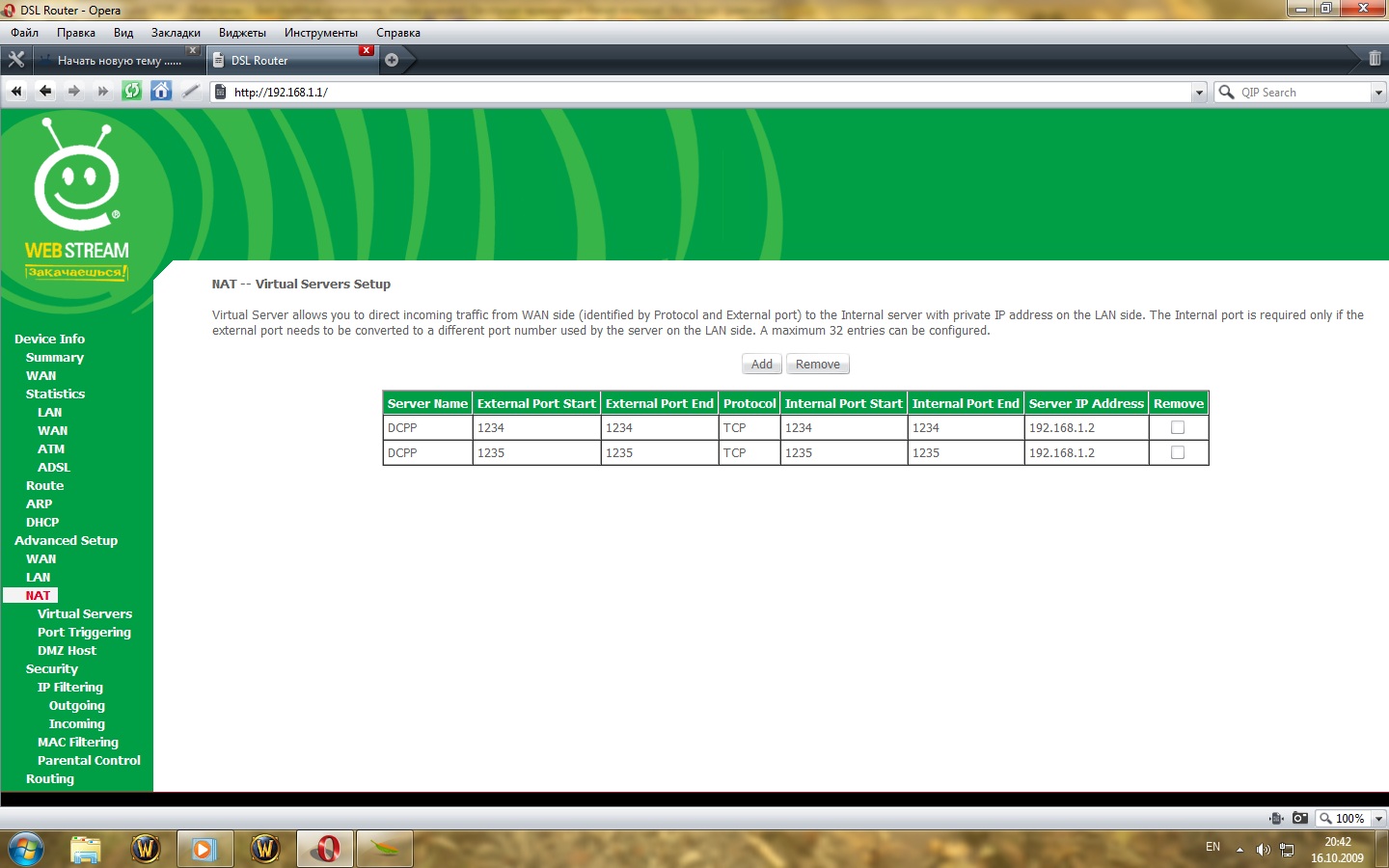Screen dimensions: 1389x868
Task: Click the Back navigation arrow
Action: click(45, 92)
